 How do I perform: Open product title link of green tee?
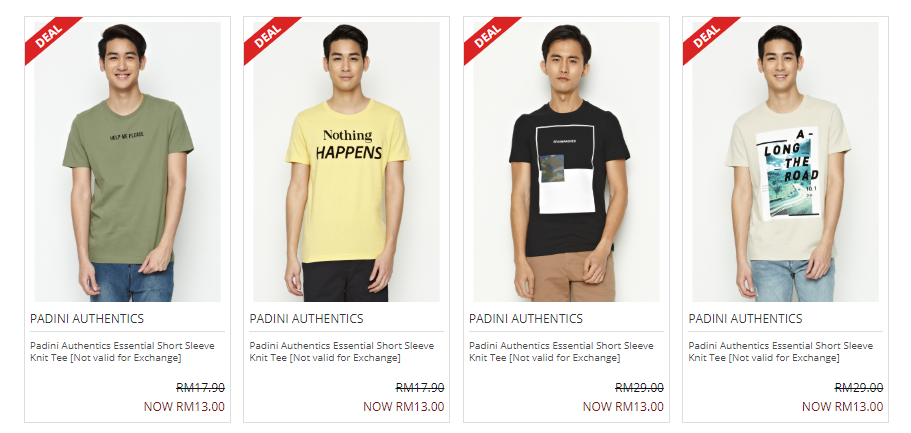click(123, 352)
